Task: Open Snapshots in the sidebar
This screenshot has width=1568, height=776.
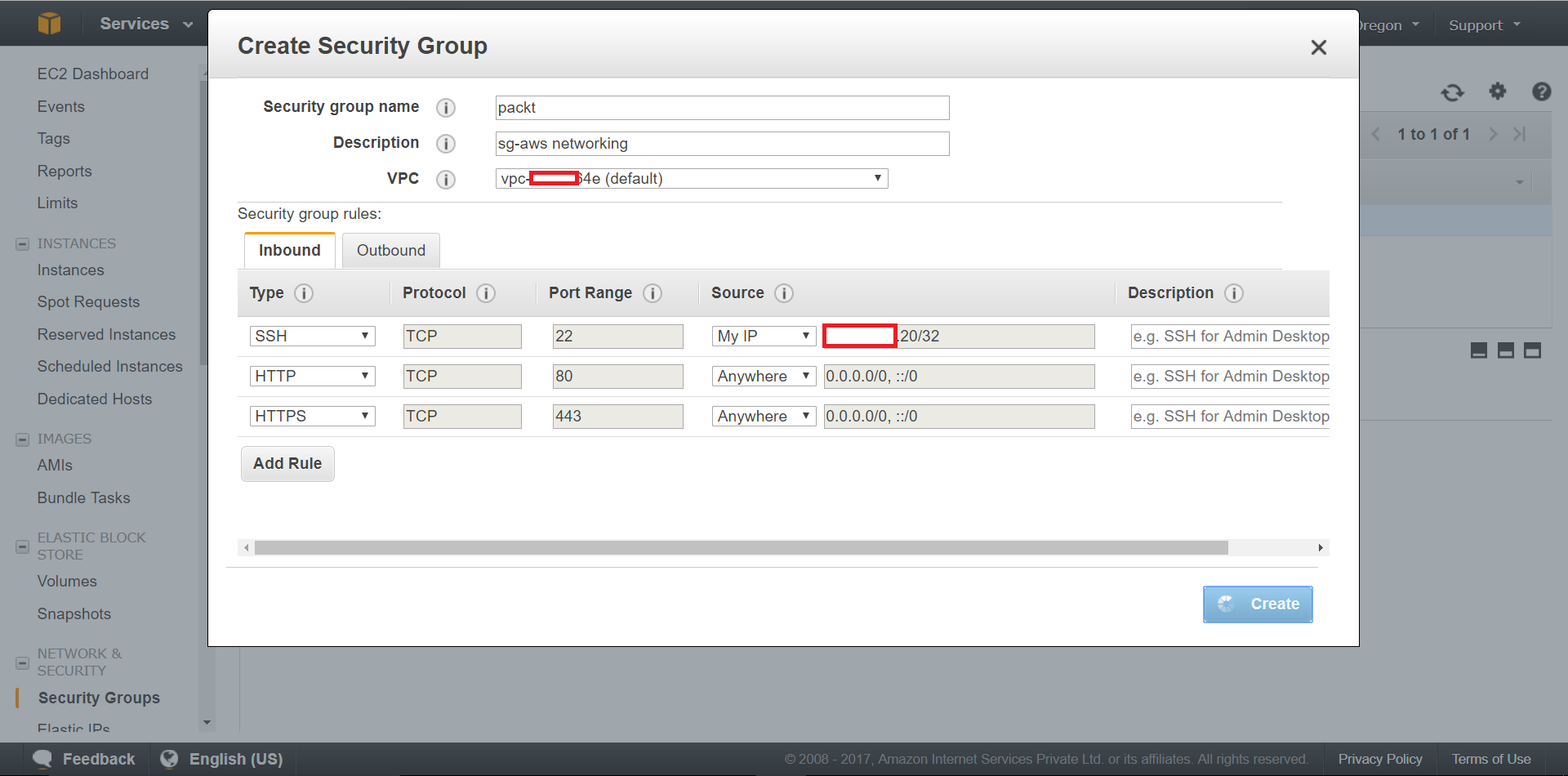Action: click(x=74, y=613)
